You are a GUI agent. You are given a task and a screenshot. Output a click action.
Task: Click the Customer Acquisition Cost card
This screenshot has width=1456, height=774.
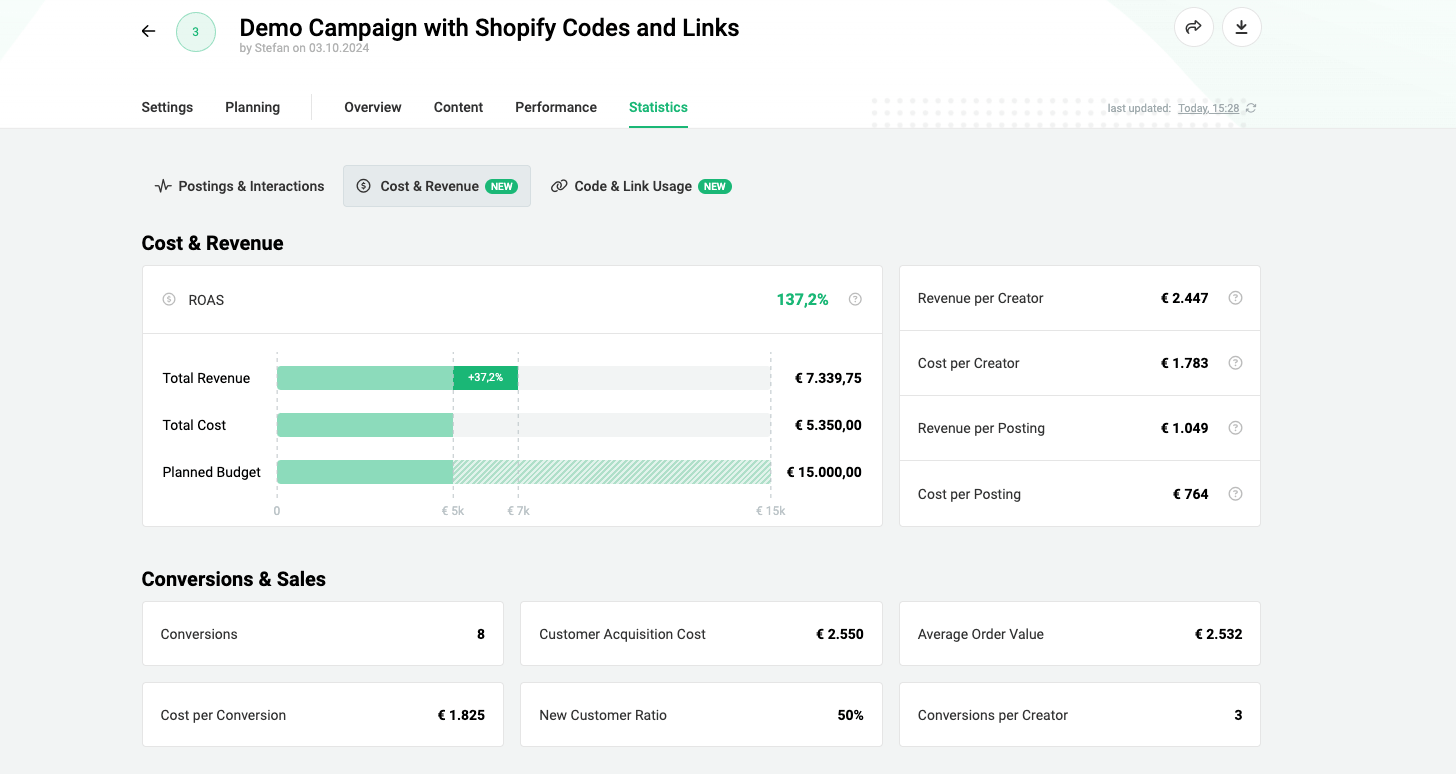tap(701, 634)
